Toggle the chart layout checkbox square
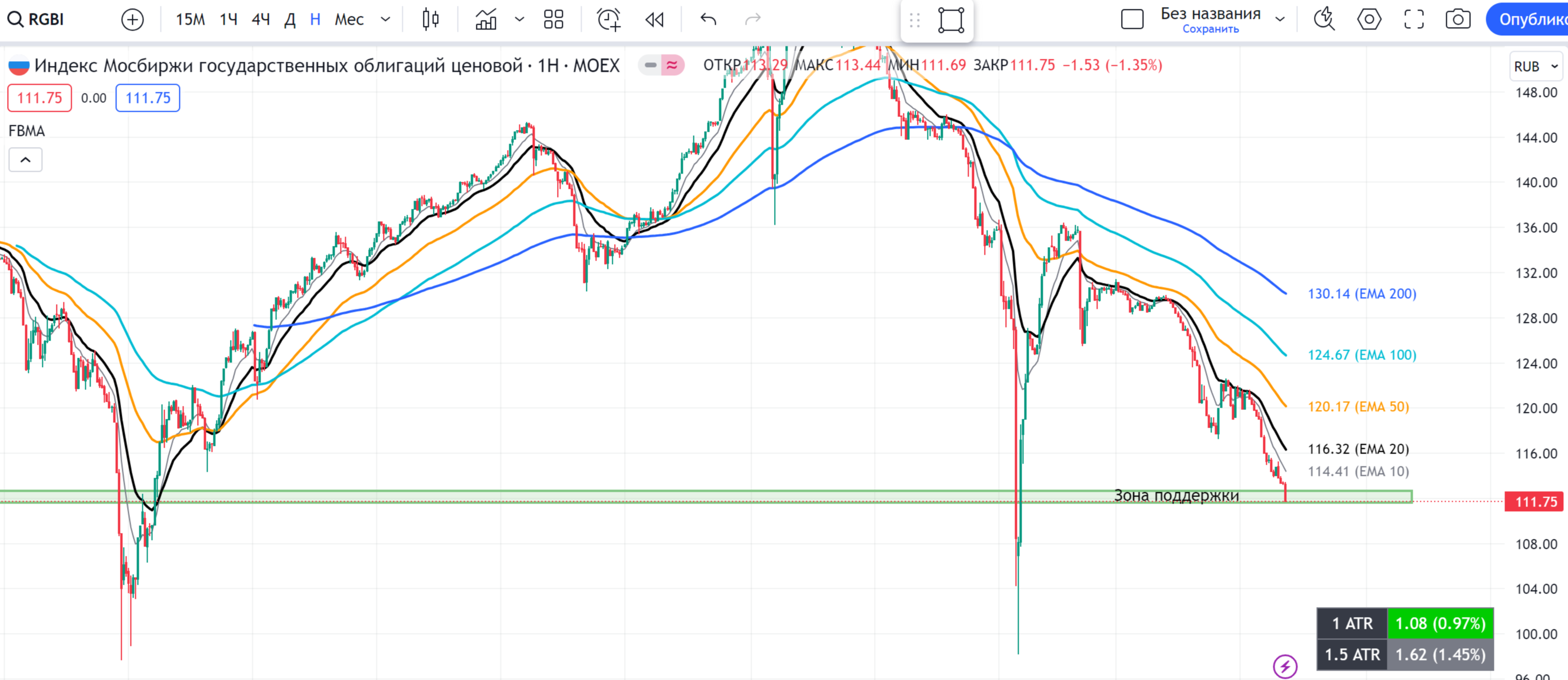 [x=1132, y=19]
